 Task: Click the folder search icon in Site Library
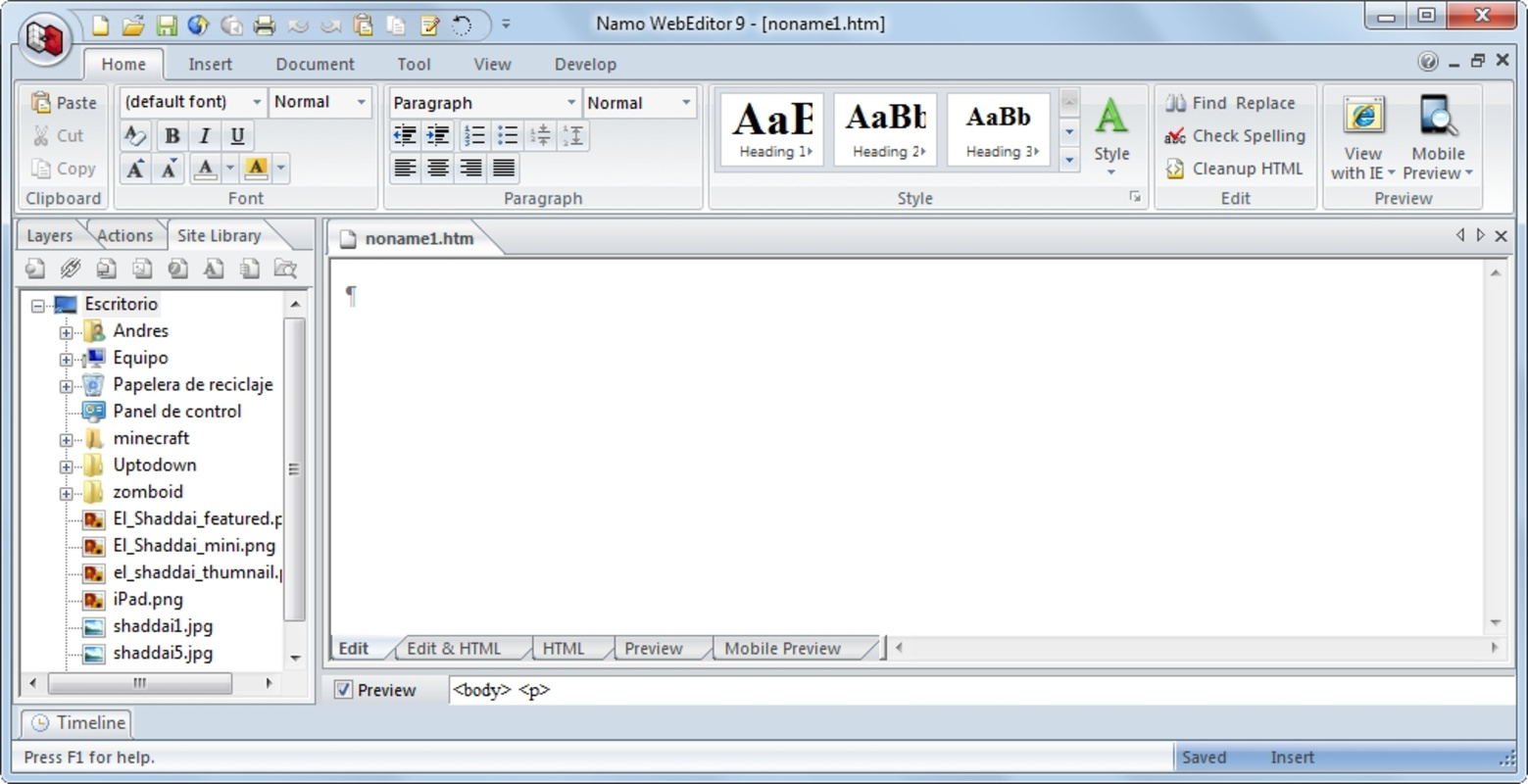(x=285, y=268)
